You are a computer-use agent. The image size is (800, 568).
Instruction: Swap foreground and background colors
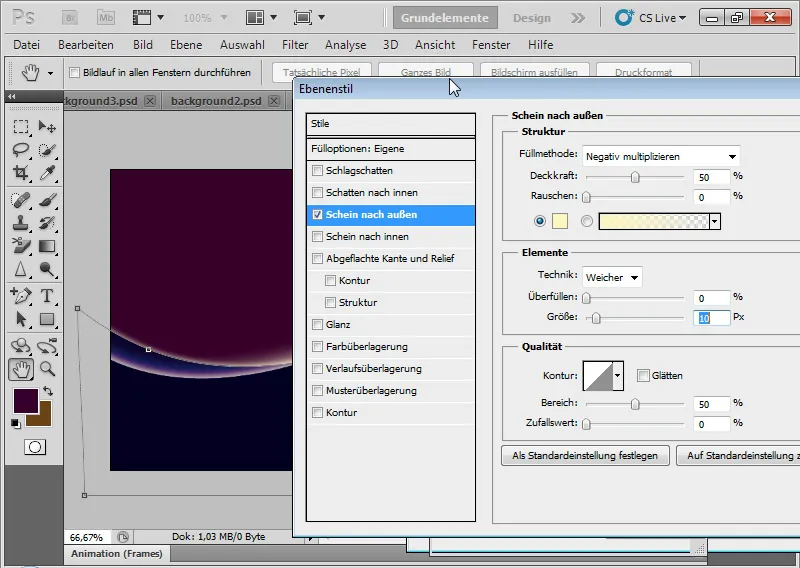coord(48,391)
